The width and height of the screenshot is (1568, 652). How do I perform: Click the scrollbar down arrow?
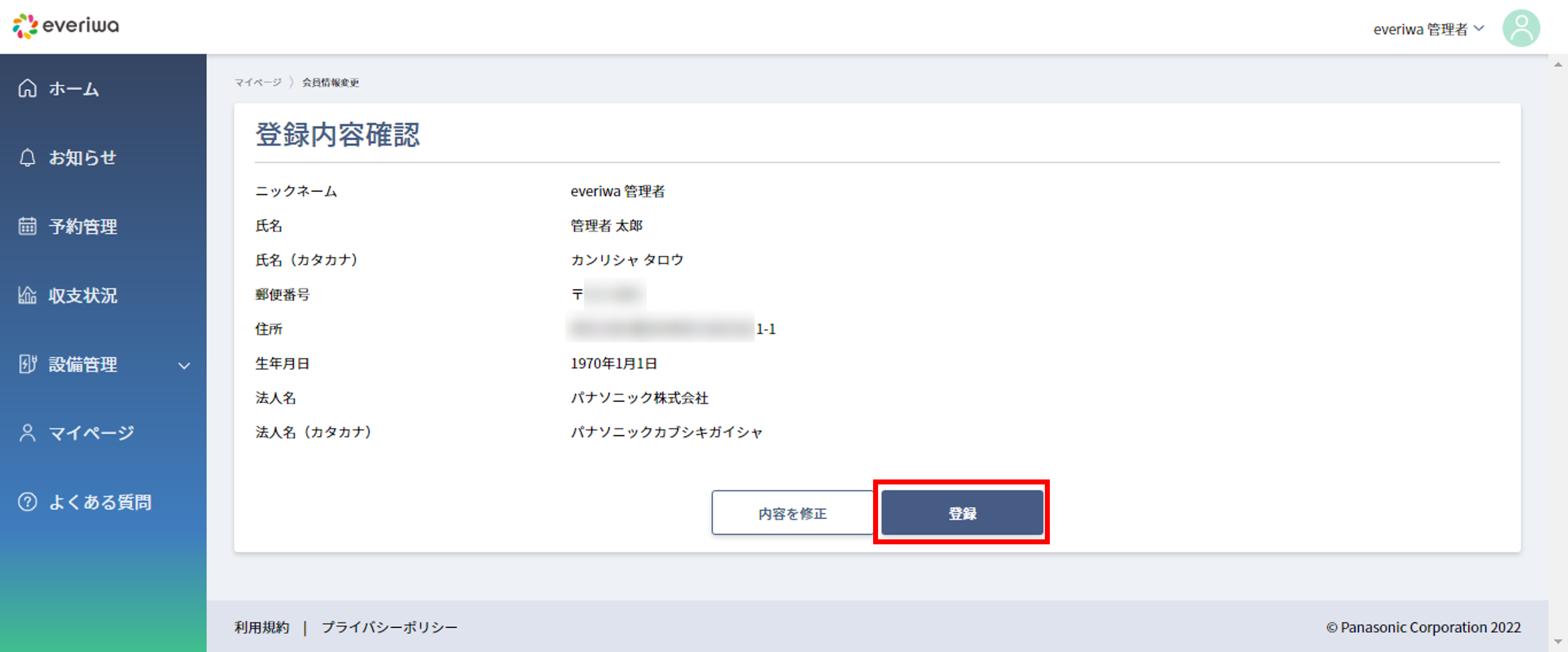[x=1558, y=641]
